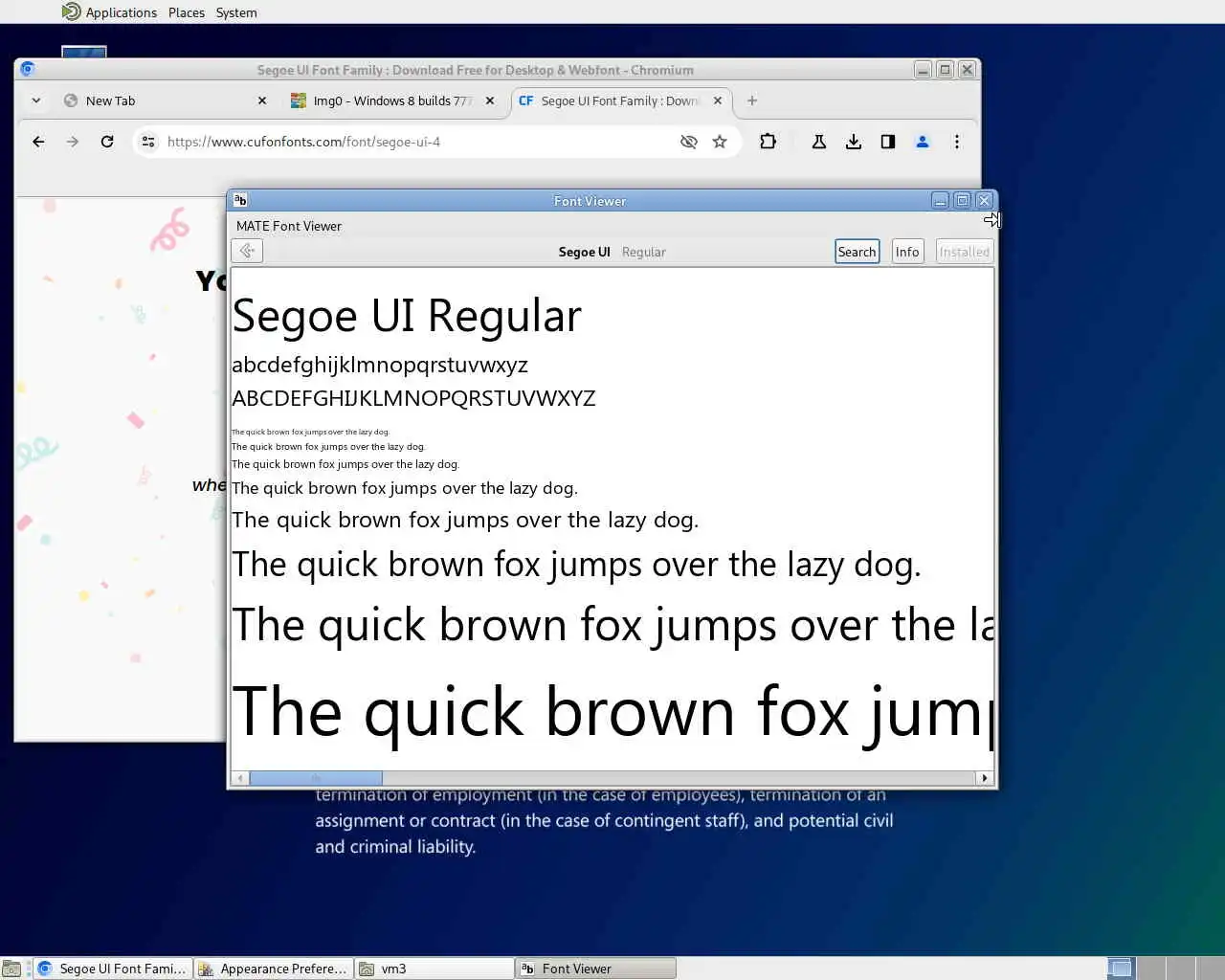1225x980 pixels.
Task: Click the scrollbar left arrow in Font Viewer
Action: coord(240,778)
